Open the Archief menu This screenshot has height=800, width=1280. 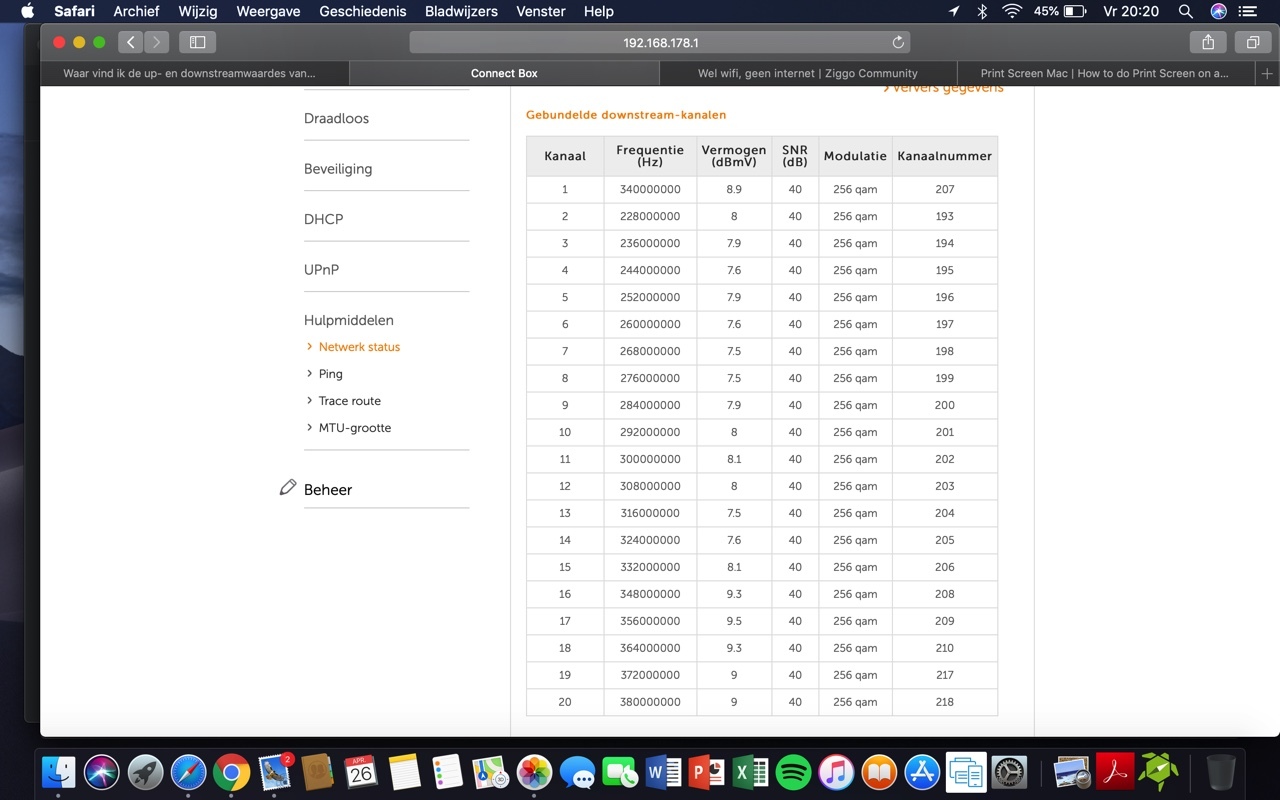coord(136,11)
